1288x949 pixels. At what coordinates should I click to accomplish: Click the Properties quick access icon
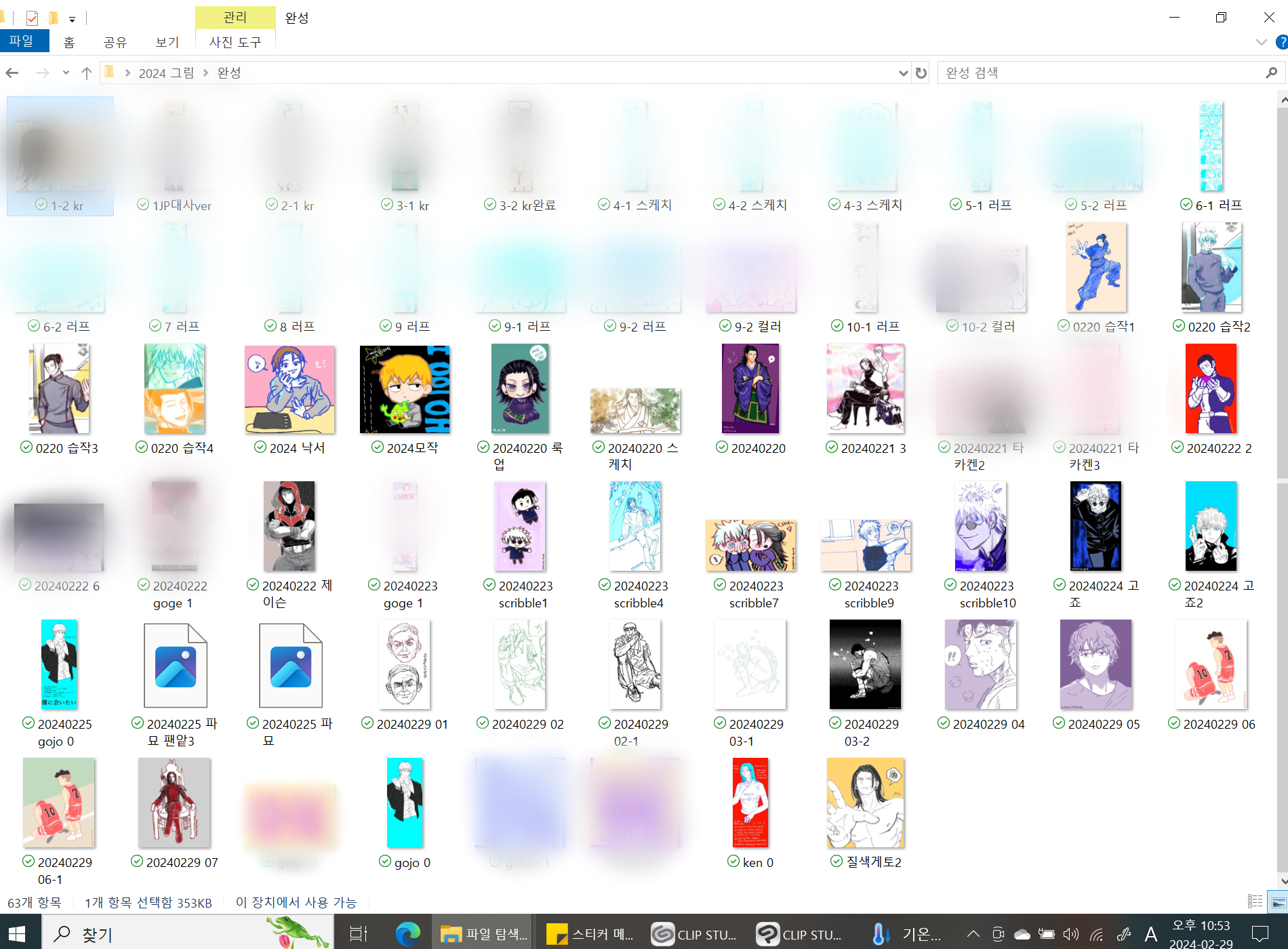coord(32,18)
